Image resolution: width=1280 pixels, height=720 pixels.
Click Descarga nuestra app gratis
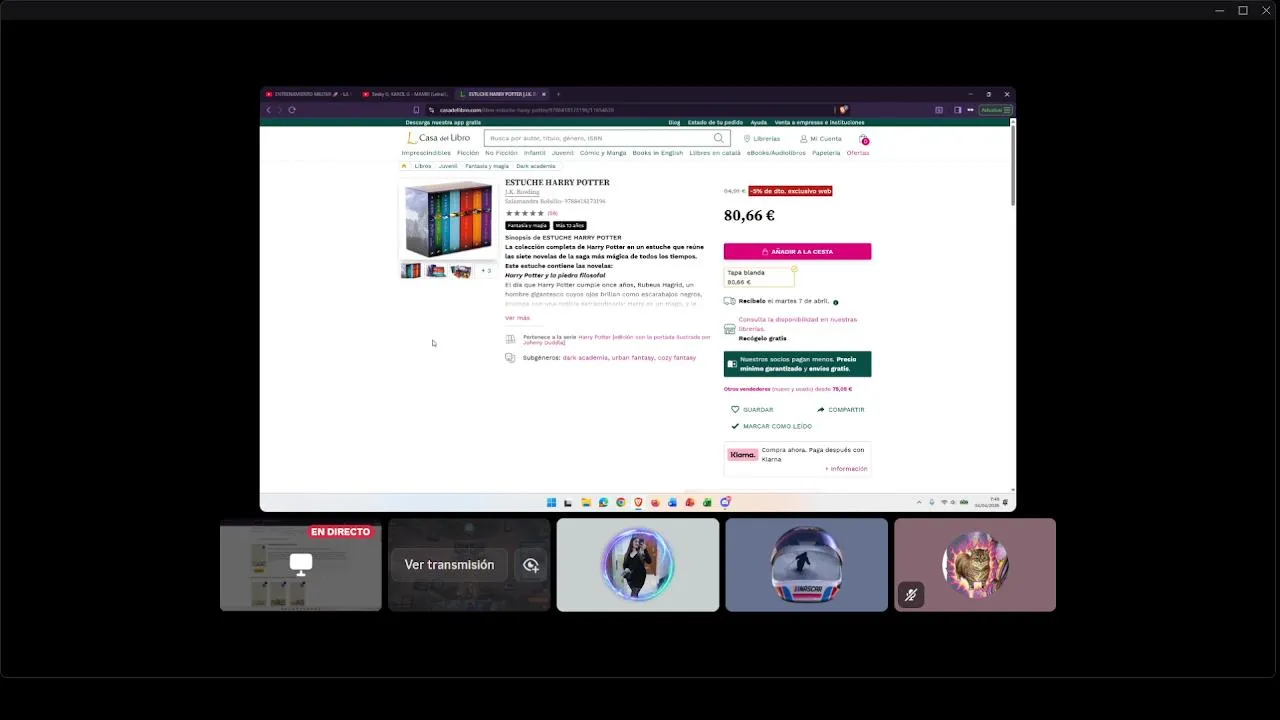point(443,122)
